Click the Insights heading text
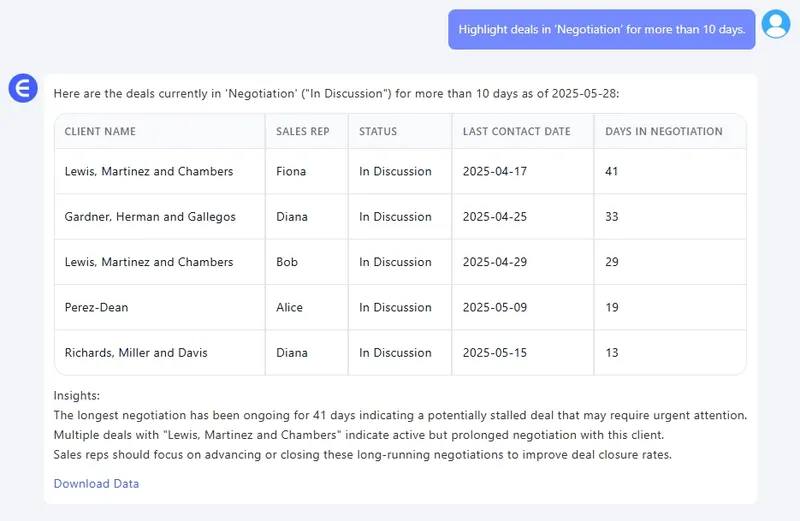This screenshot has width=800, height=521. [77, 396]
